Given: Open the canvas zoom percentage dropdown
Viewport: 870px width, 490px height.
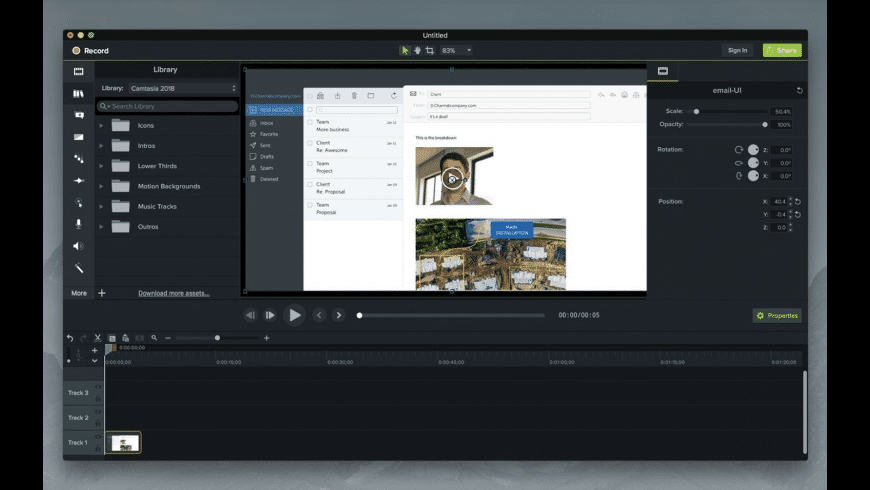Looking at the screenshot, I should (x=457, y=50).
